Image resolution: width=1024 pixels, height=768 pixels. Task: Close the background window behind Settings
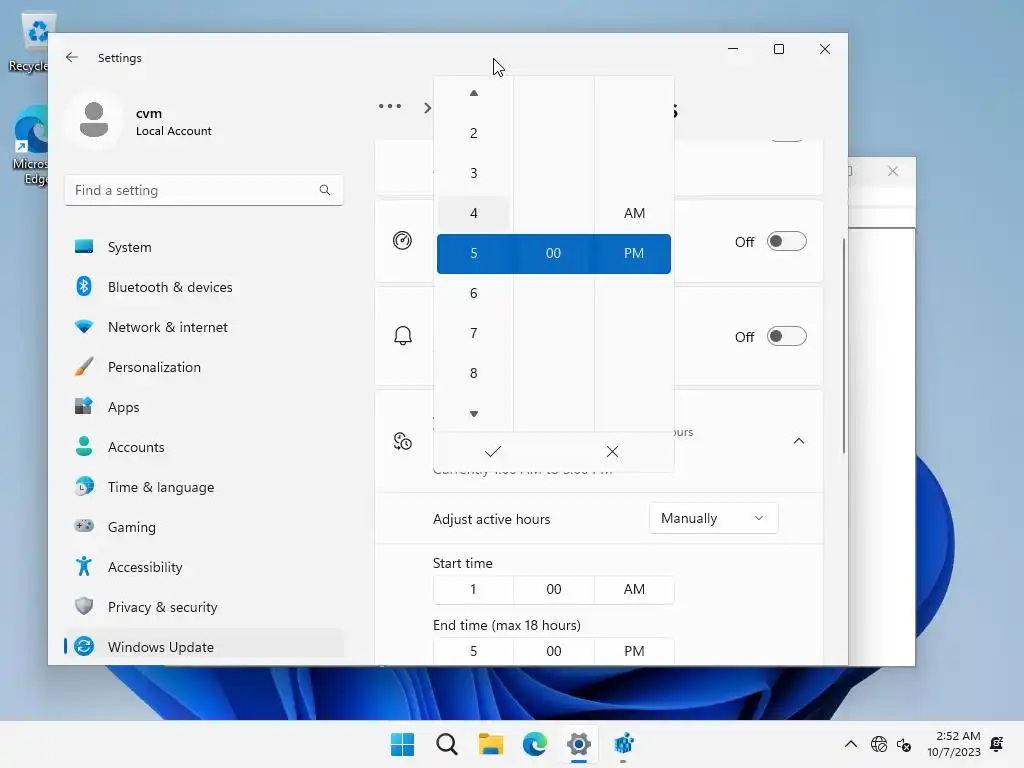[x=893, y=171]
